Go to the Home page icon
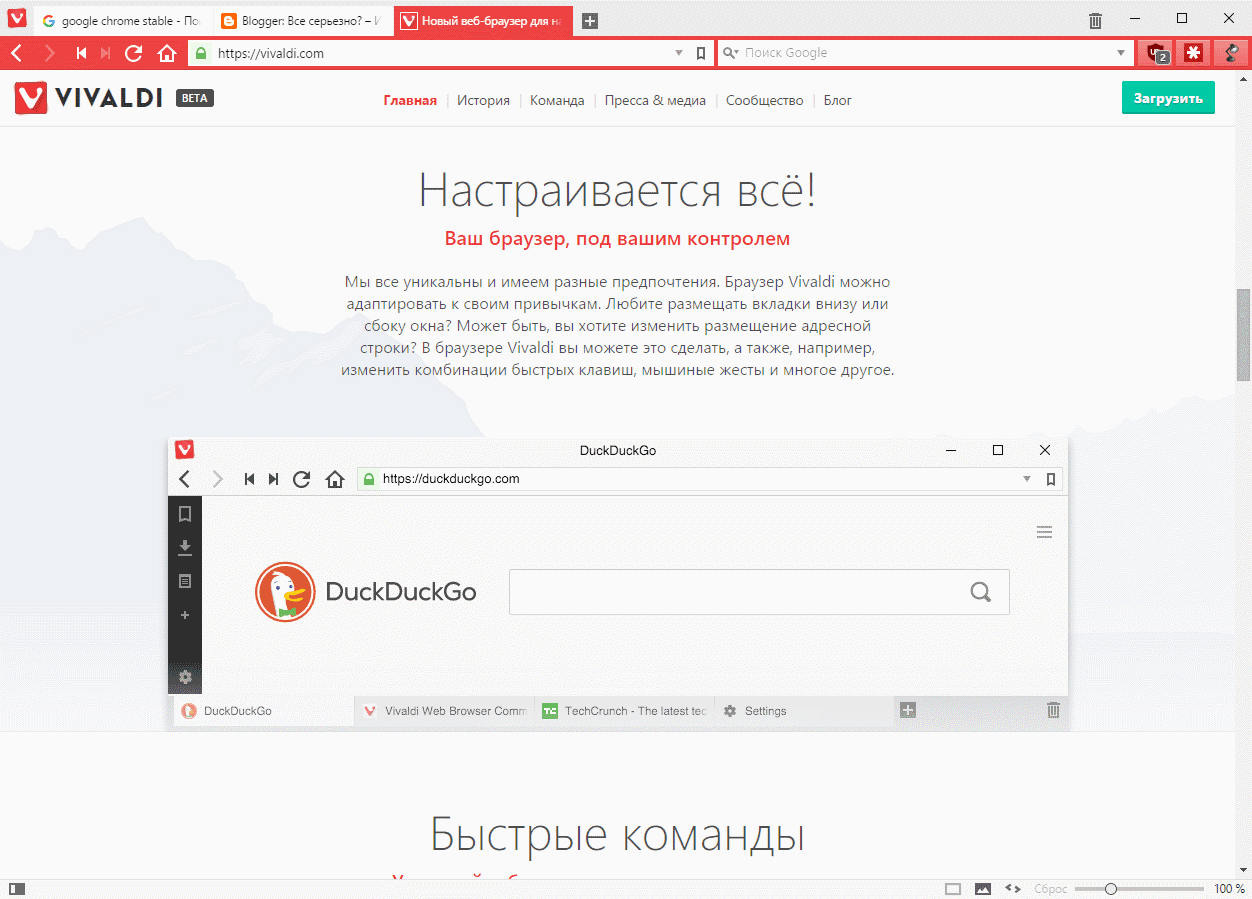The width and height of the screenshot is (1252, 899). pos(167,53)
